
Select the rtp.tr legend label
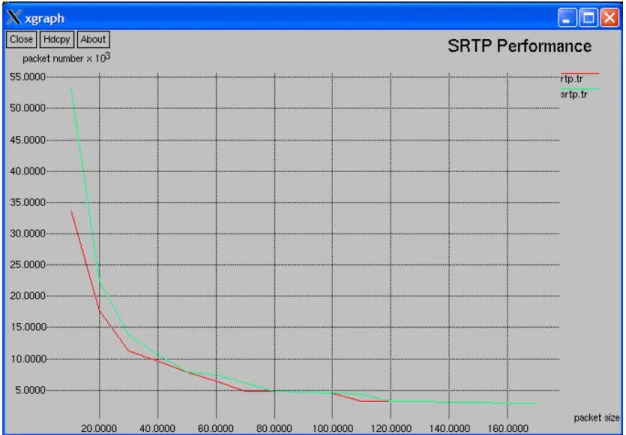pyautogui.click(x=572, y=79)
